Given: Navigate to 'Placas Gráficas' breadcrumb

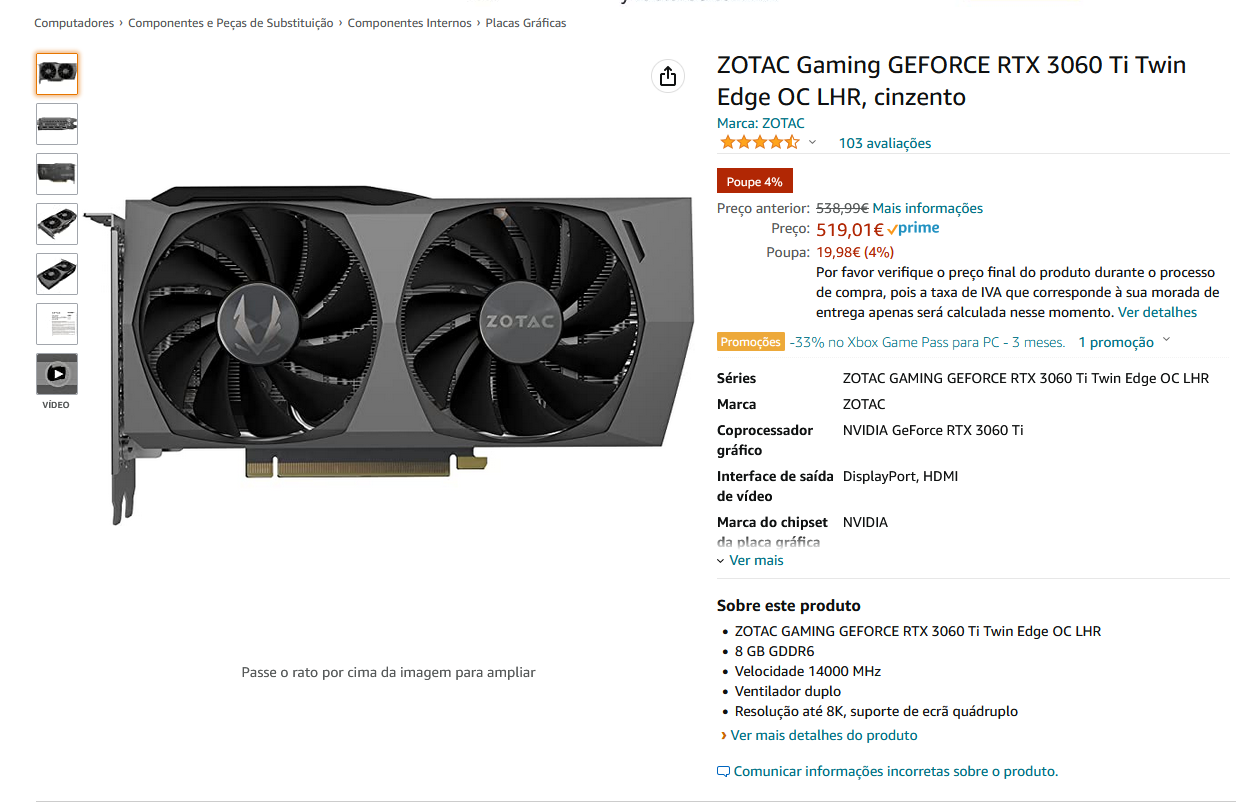Looking at the screenshot, I should [524, 22].
